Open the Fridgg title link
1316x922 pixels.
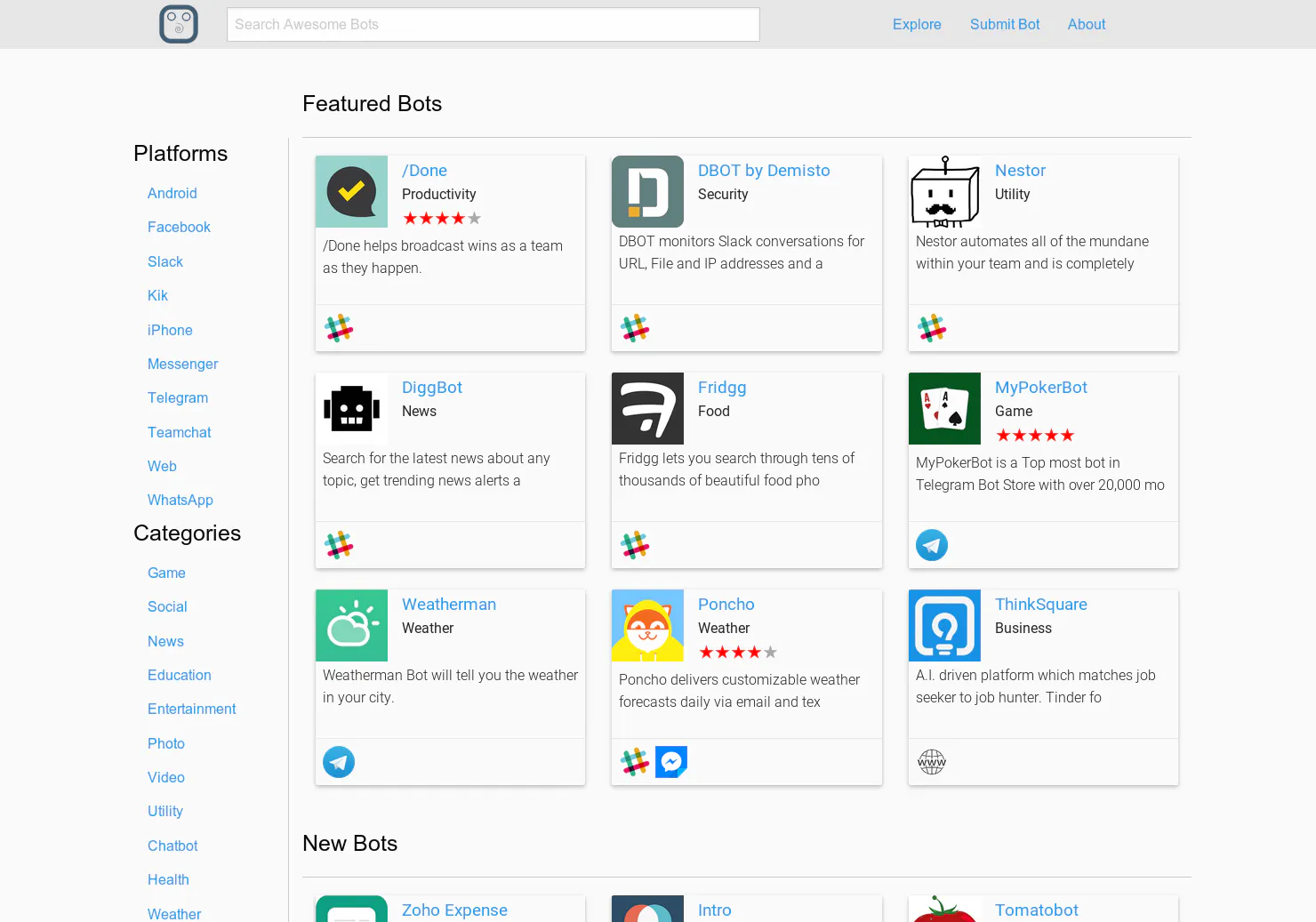coord(722,387)
